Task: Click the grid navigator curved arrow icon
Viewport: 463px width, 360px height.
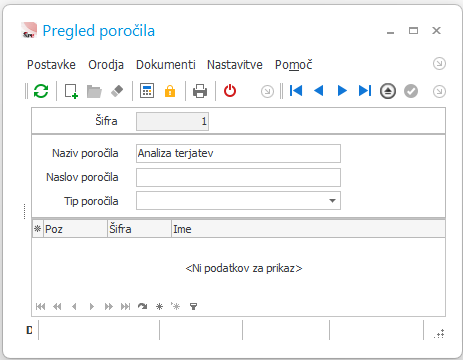Action: coord(143,306)
